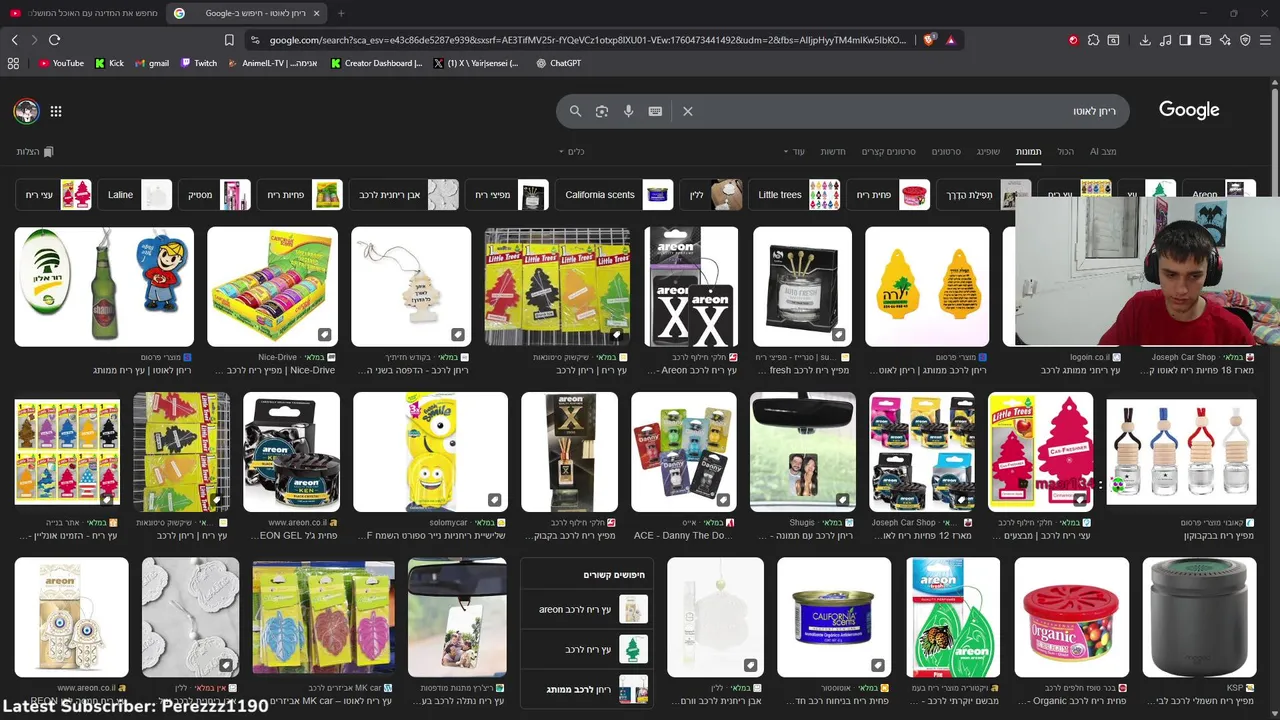
Task: Open Twitch bookmark
Action: [198, 63]
